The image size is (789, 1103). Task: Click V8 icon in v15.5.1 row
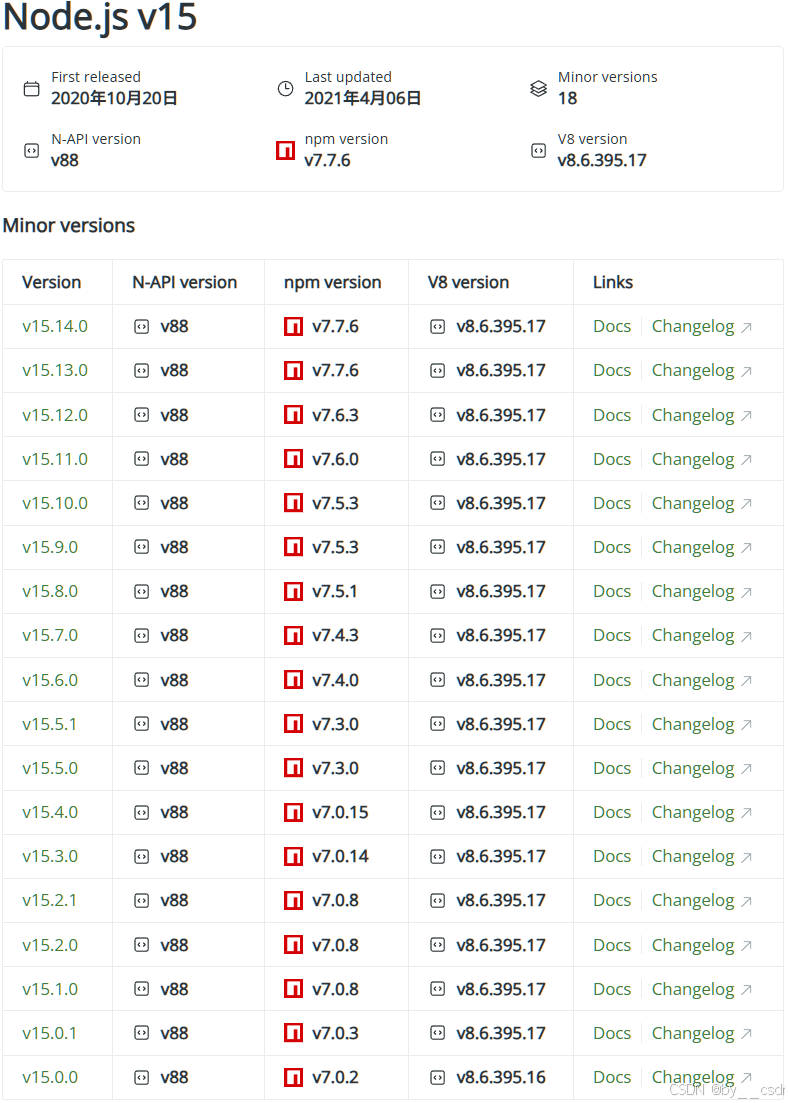point(437,724)
